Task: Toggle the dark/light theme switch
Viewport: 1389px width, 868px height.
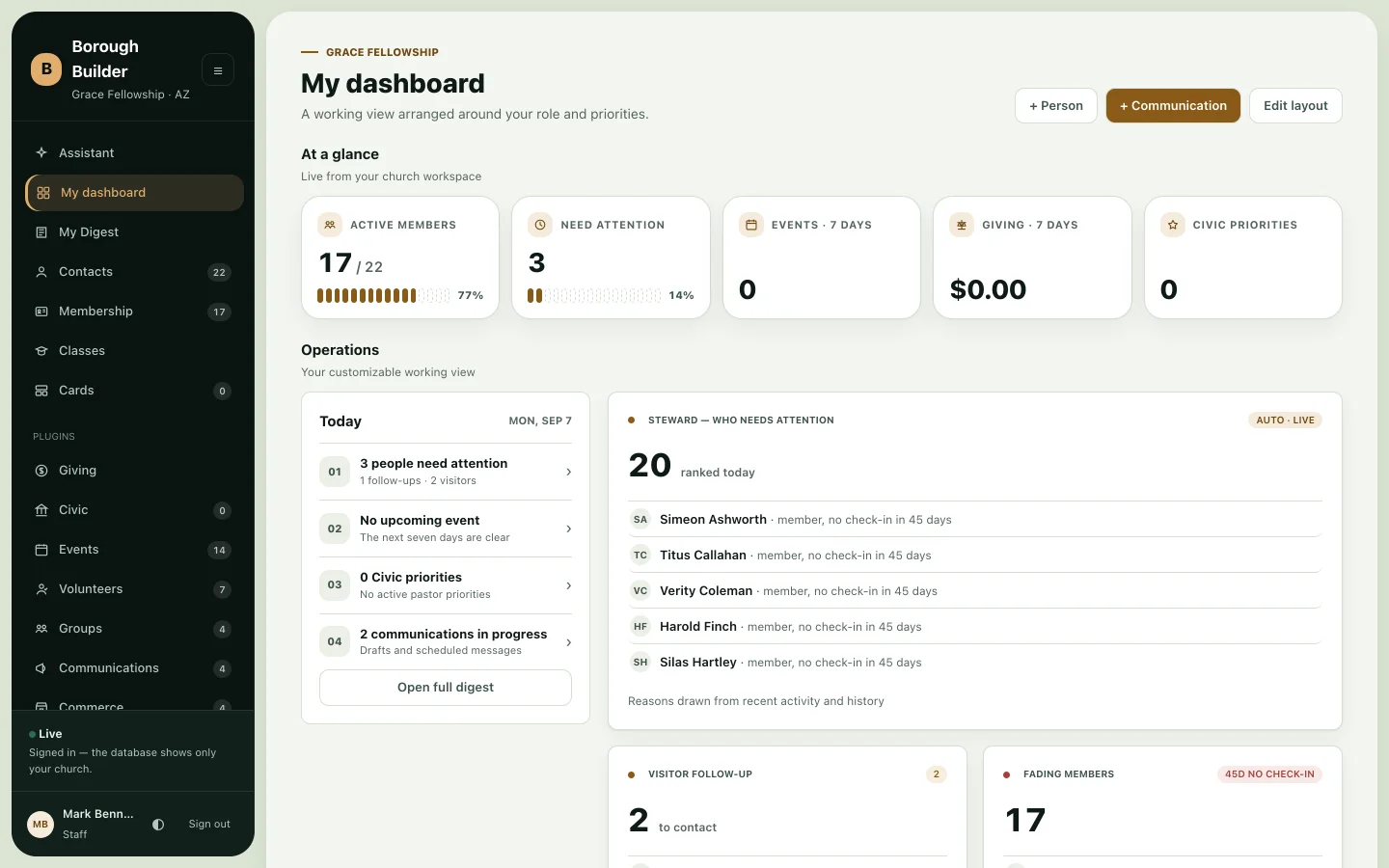Action: click(x=158, y=825)
